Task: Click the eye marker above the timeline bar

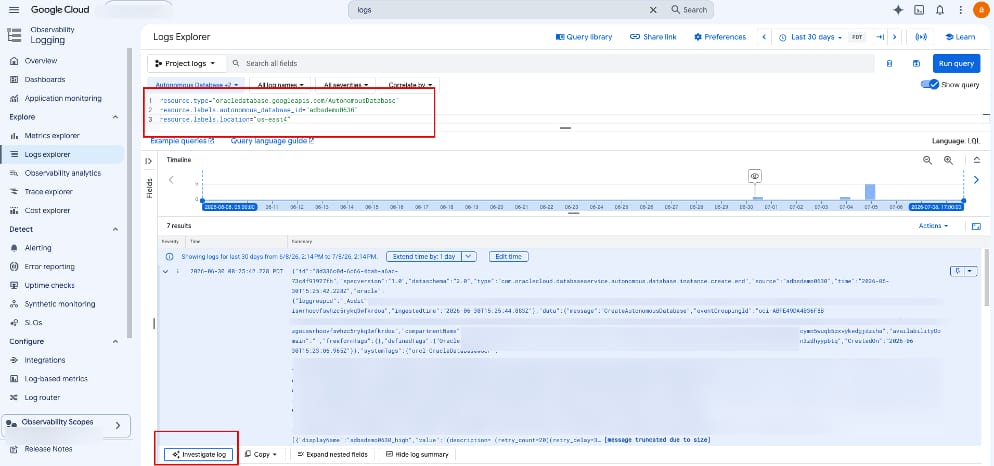Action: click(x=755, y=176)
